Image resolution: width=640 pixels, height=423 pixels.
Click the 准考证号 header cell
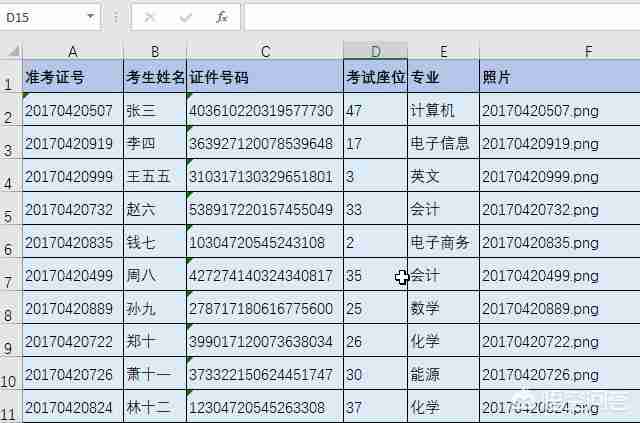[x=73, y=77]
